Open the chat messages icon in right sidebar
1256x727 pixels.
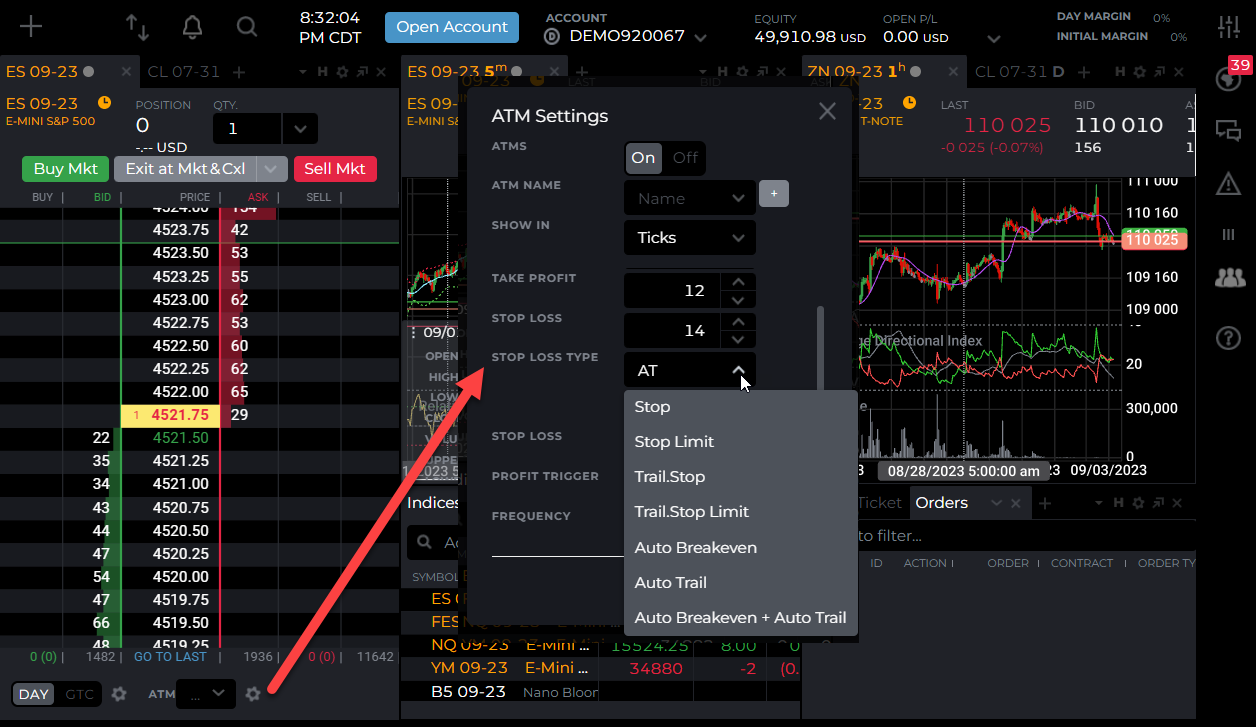click(x=1228, y=130)
